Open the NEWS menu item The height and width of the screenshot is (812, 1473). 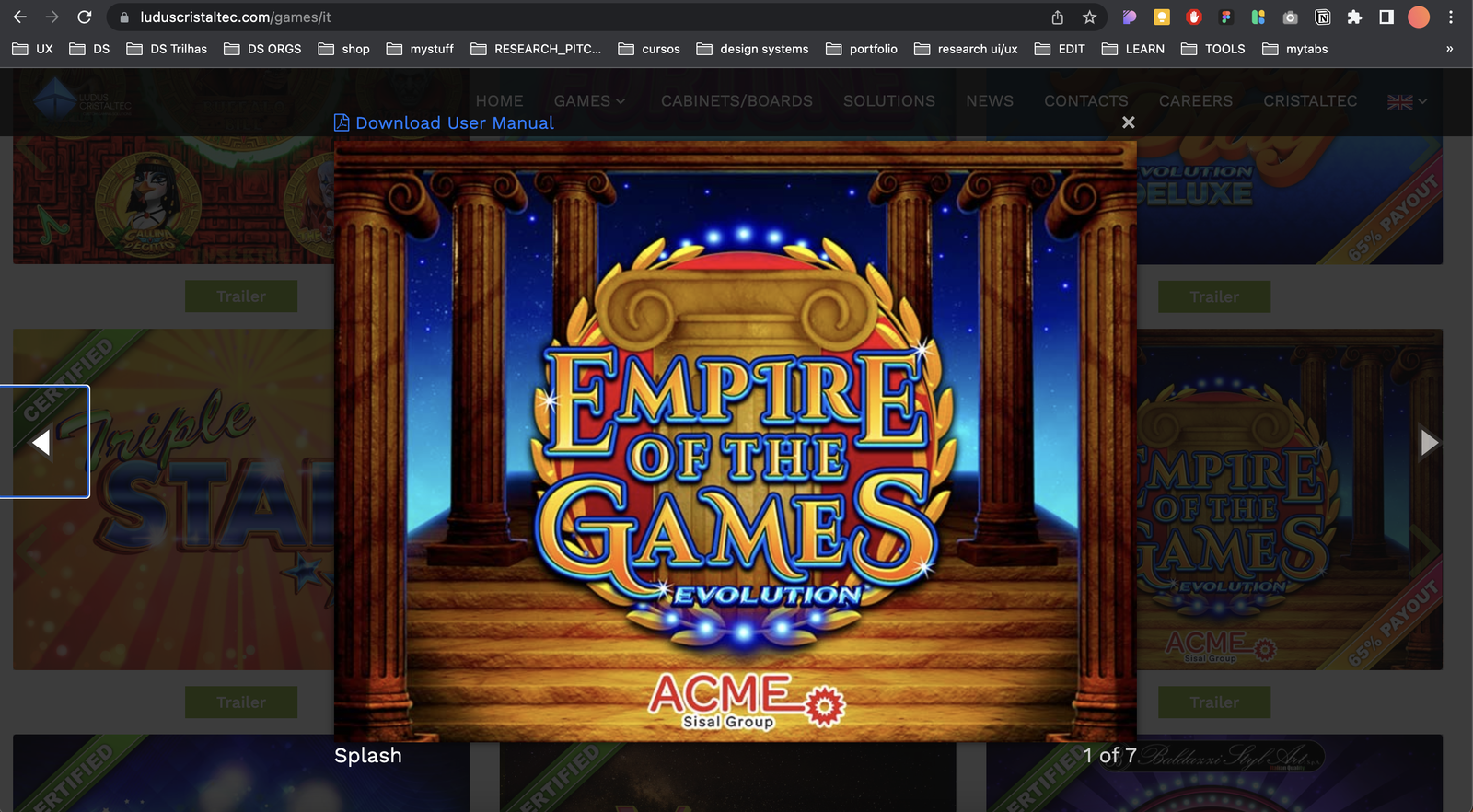click(x=990, y=101)
